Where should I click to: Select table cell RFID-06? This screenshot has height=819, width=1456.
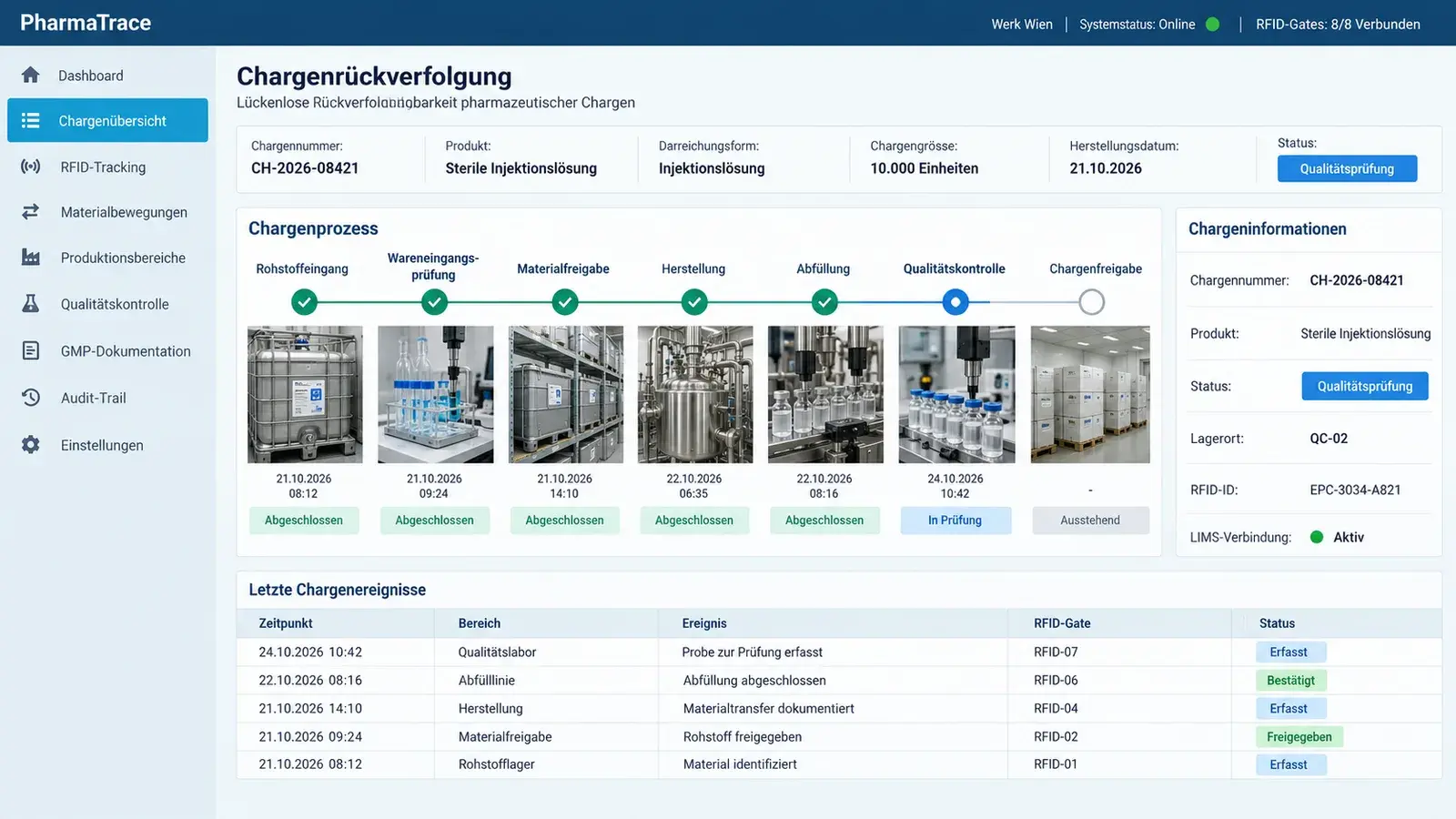click(x=1056, y=681)
